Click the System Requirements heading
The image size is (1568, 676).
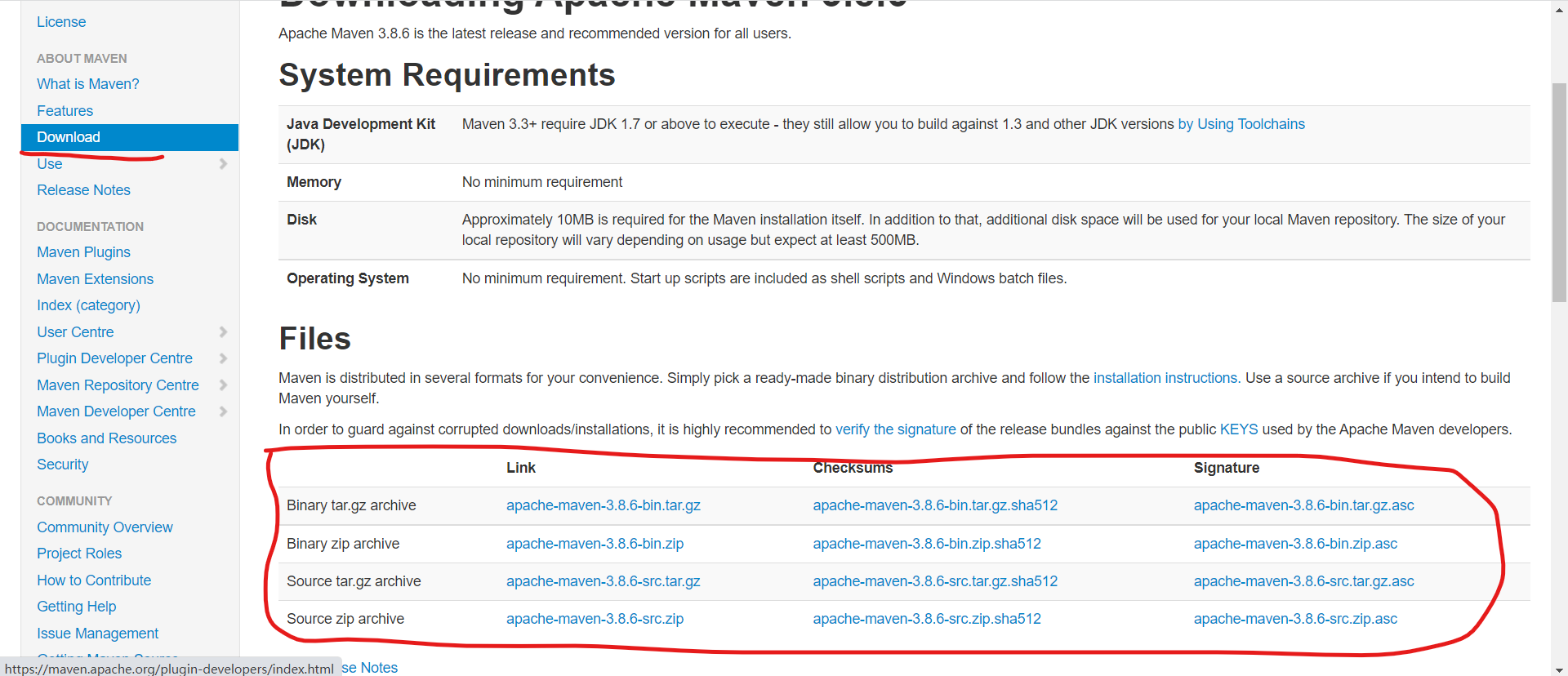(x=447, y=75)
